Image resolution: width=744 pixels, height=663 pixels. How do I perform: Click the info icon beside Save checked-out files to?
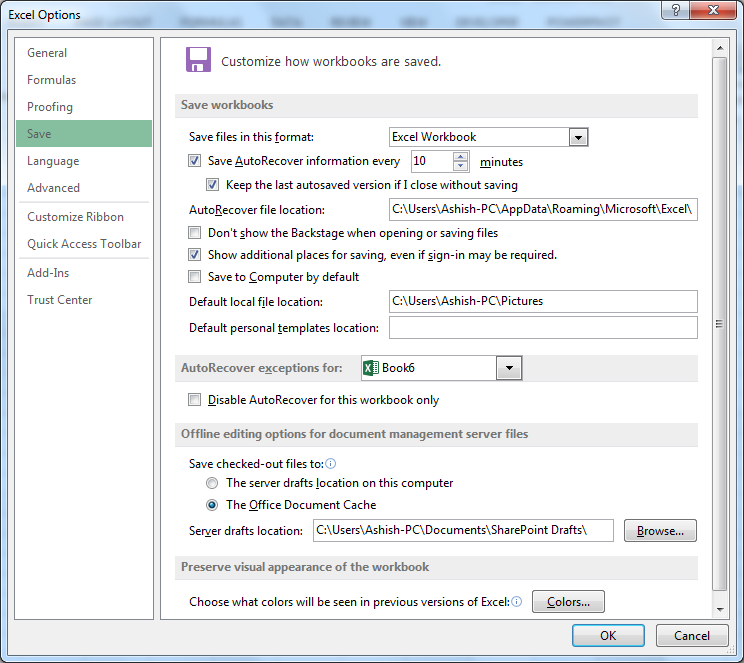click(331, 464)
